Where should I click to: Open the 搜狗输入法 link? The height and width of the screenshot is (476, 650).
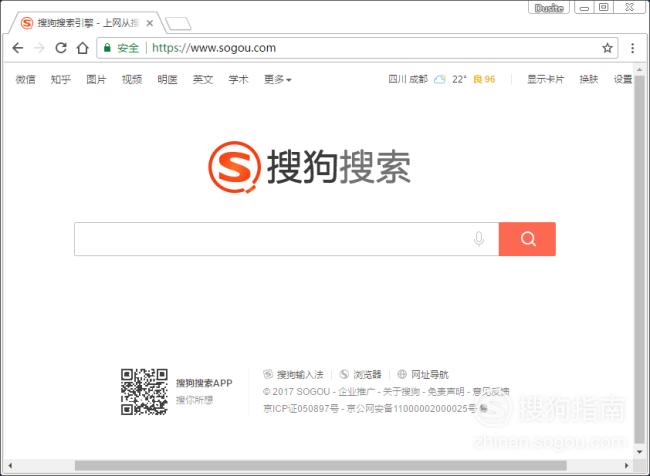293,374
